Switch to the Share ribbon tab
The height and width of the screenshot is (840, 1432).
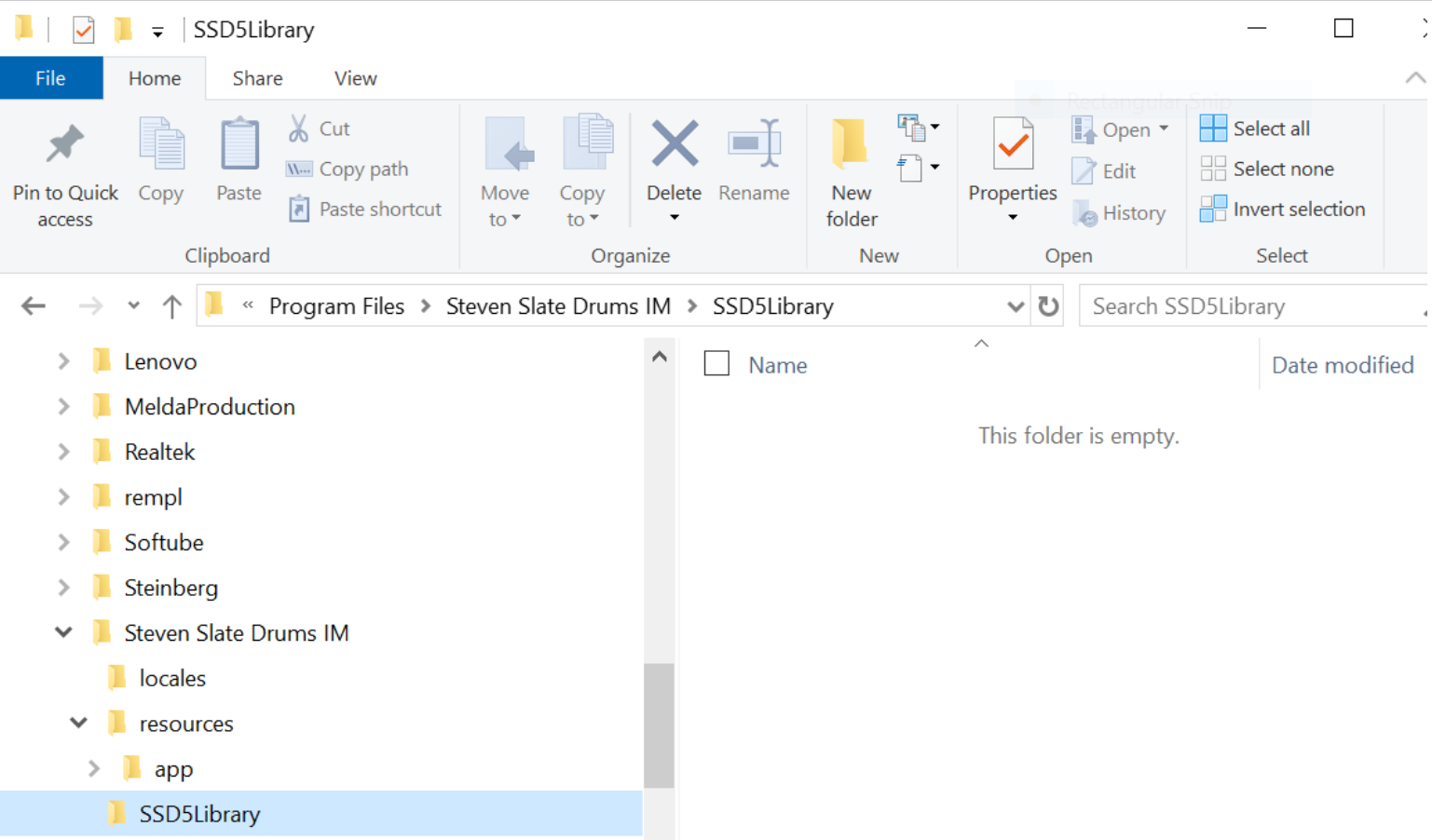pyautogui.click(x=258, y=78)
